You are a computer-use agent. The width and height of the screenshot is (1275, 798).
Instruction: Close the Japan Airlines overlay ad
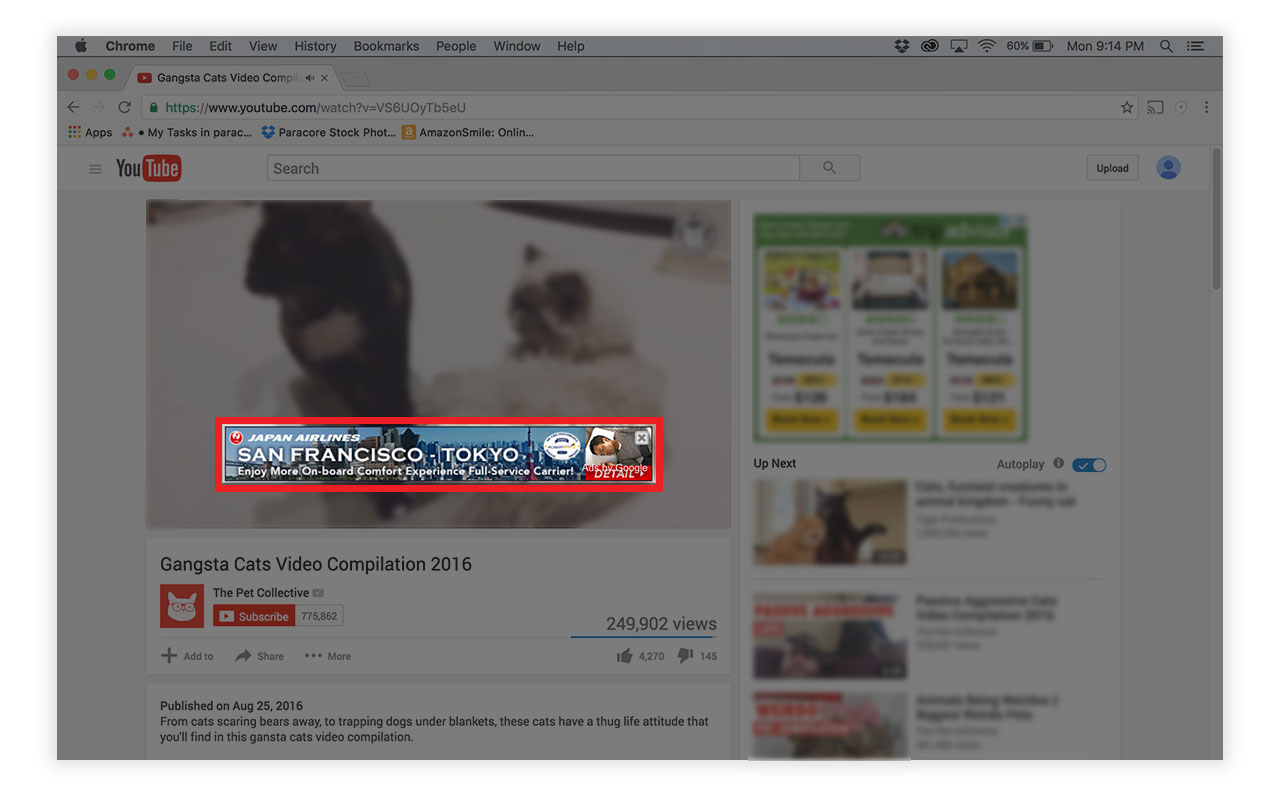point(642,438)
